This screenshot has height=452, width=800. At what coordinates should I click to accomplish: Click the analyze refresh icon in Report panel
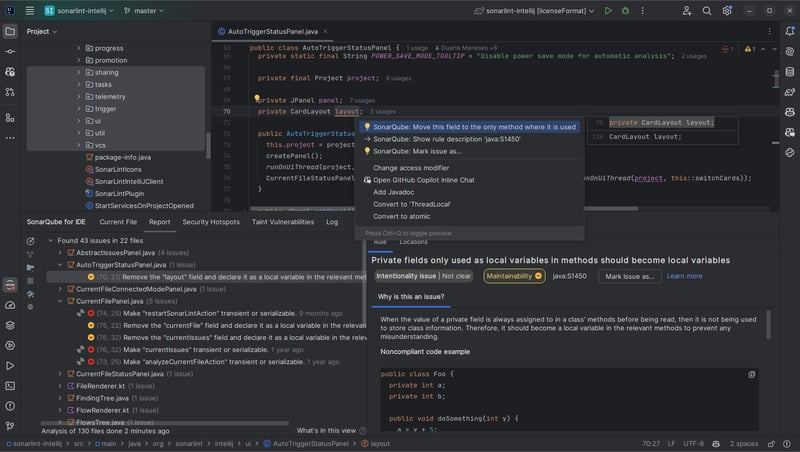pyautogui.click(x=30, y=241)
